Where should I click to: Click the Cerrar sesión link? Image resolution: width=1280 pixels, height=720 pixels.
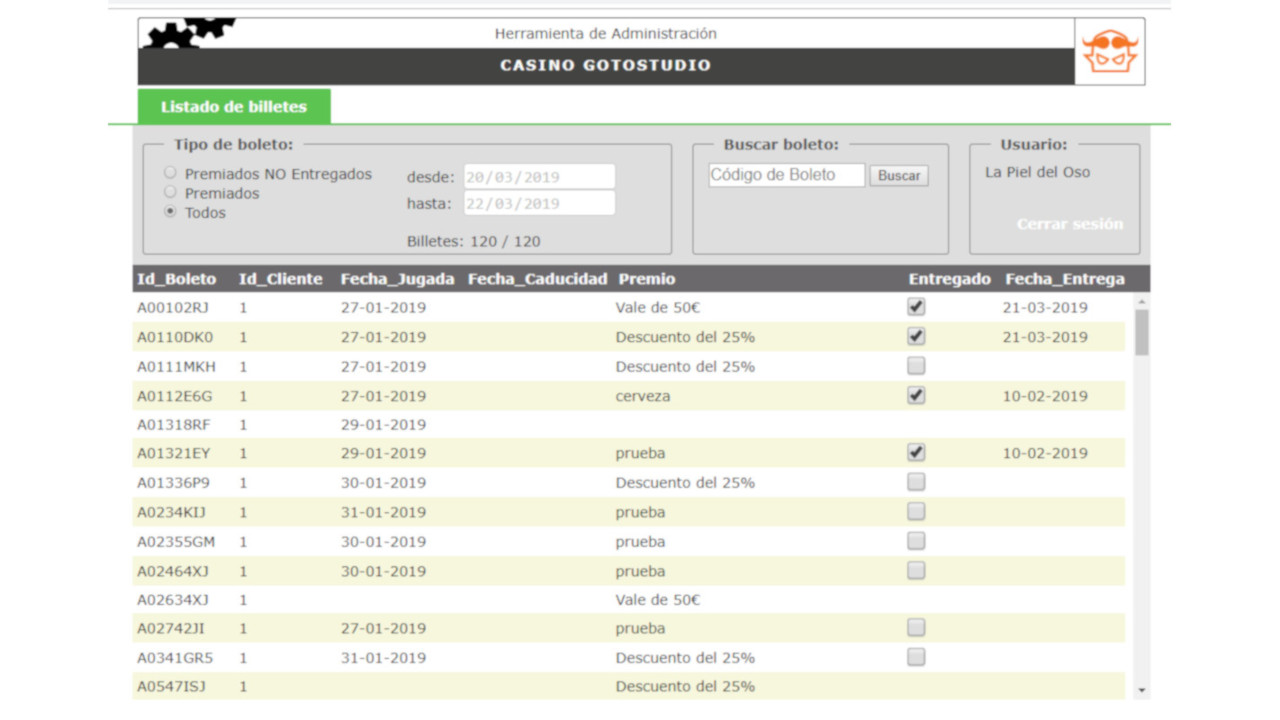1069,224
